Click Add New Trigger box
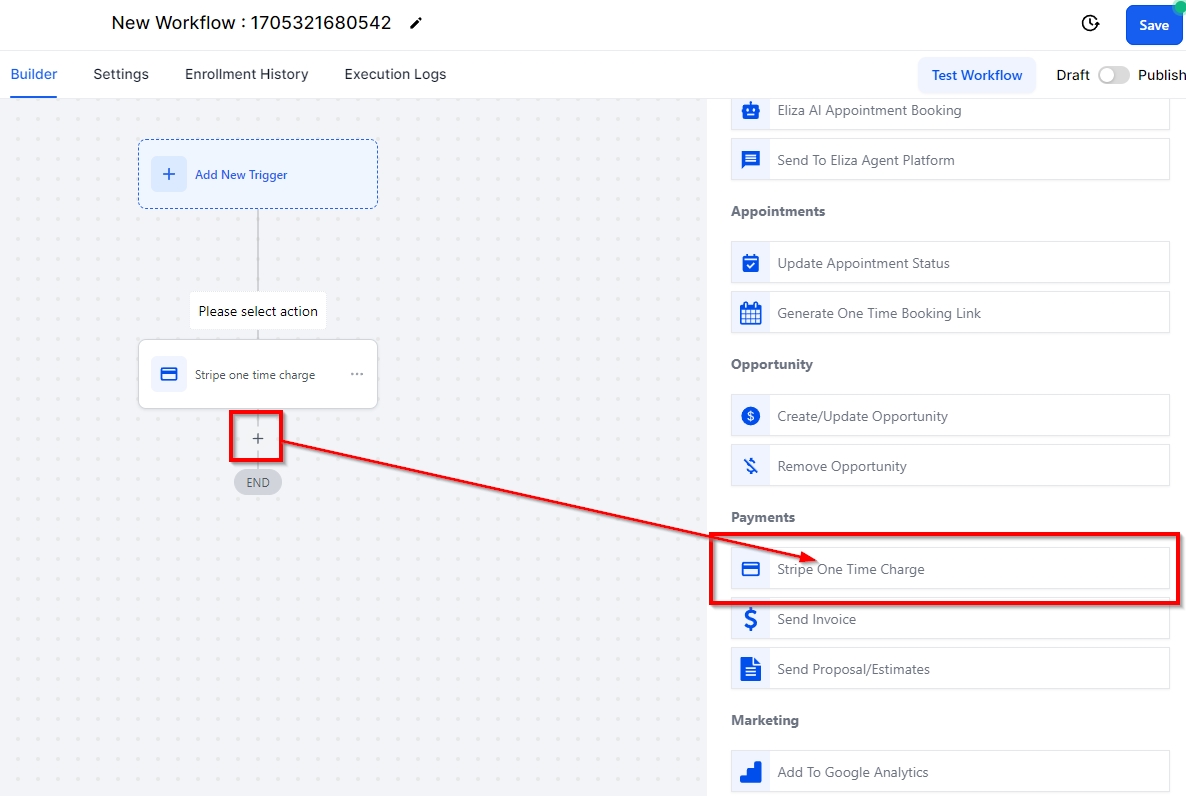This screenshot has width=1186, height=796. tap(258, 174)
